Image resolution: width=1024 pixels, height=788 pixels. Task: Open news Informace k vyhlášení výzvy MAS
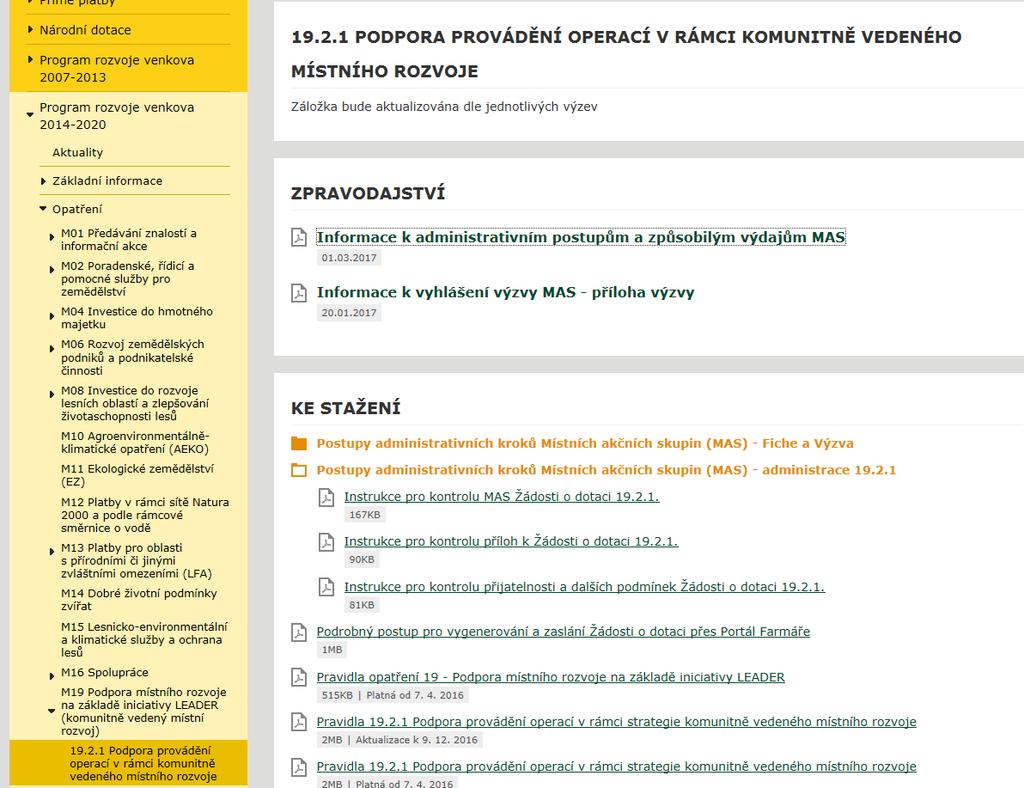tap(505, 292)
